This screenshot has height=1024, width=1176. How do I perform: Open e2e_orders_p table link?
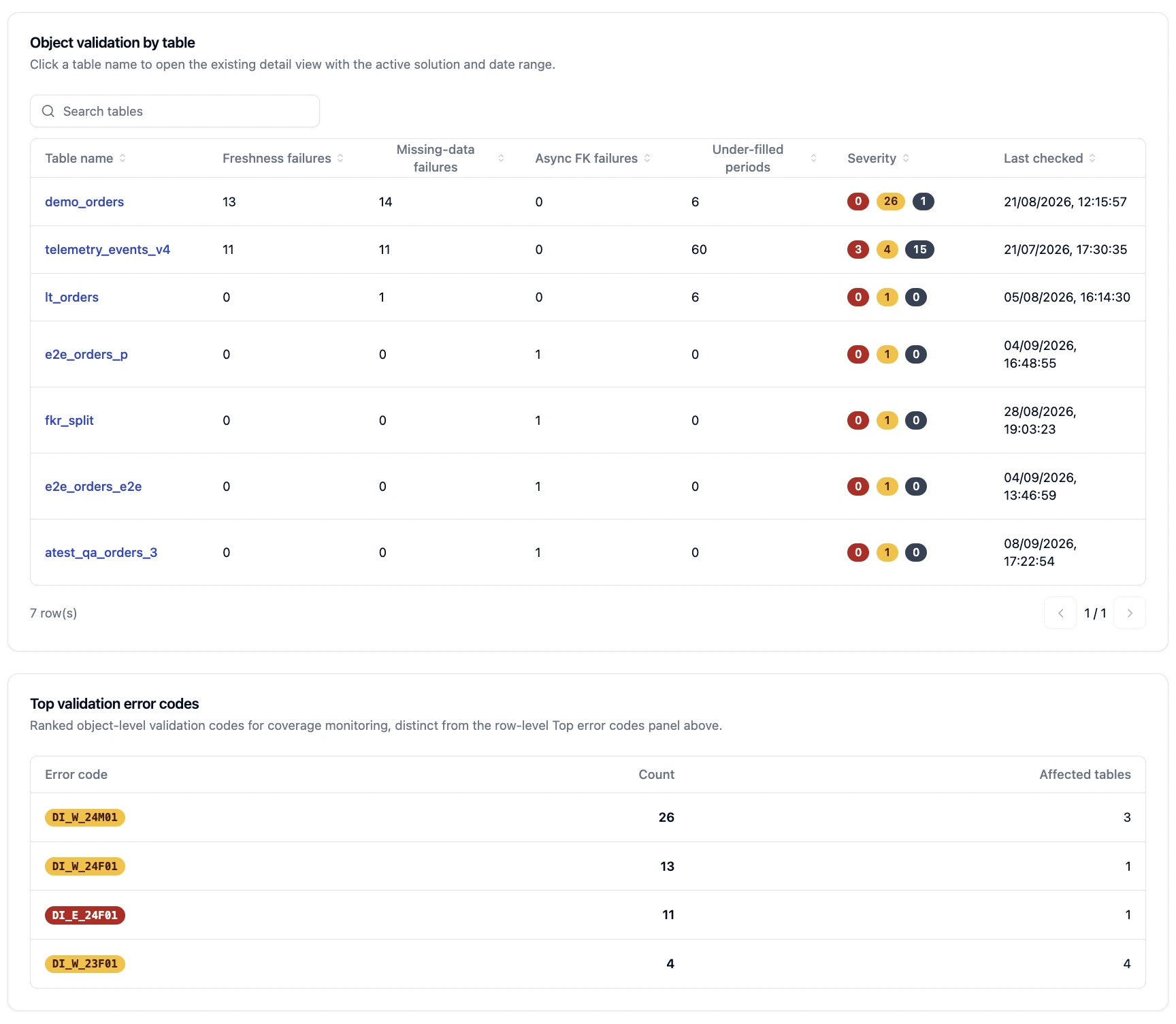point(86,354)
